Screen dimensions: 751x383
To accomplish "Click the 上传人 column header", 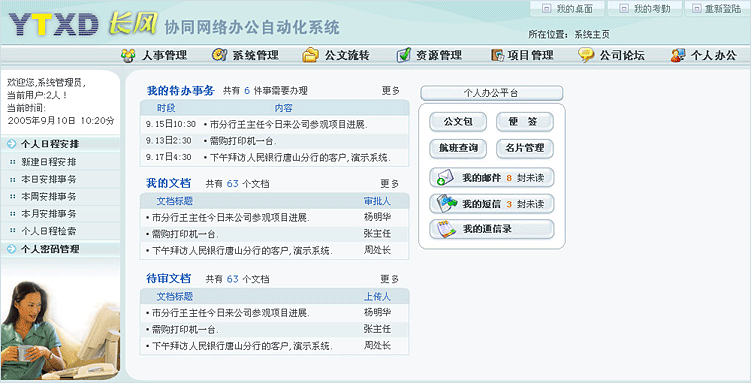I will [x=377, y=297].
